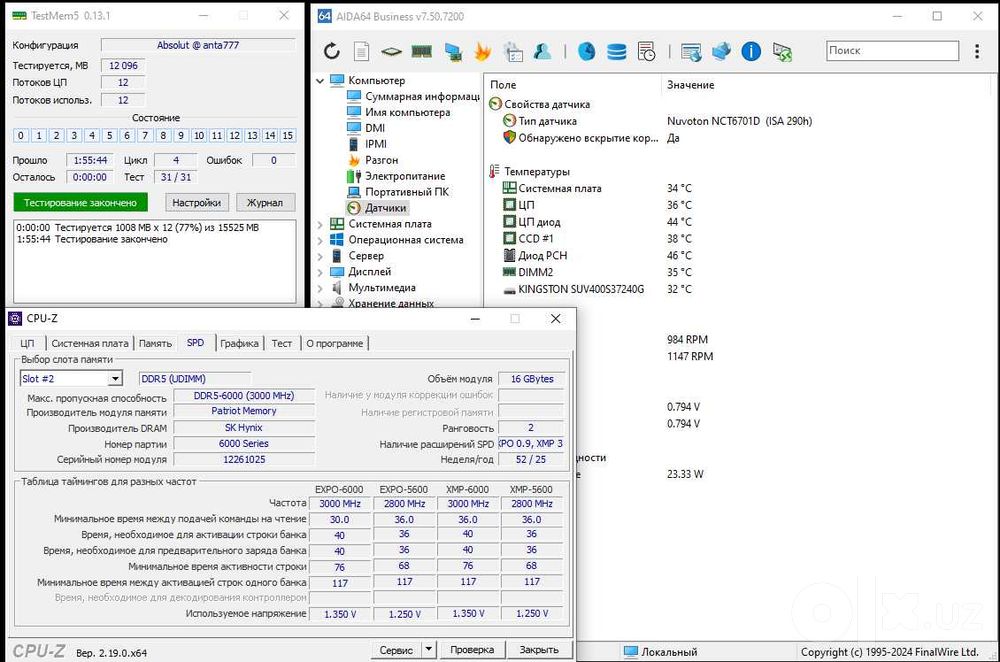Image resolution: width=1000 pixels, height=662 pixels.
Task: Click the blue info circle icon
Action: 751,51
